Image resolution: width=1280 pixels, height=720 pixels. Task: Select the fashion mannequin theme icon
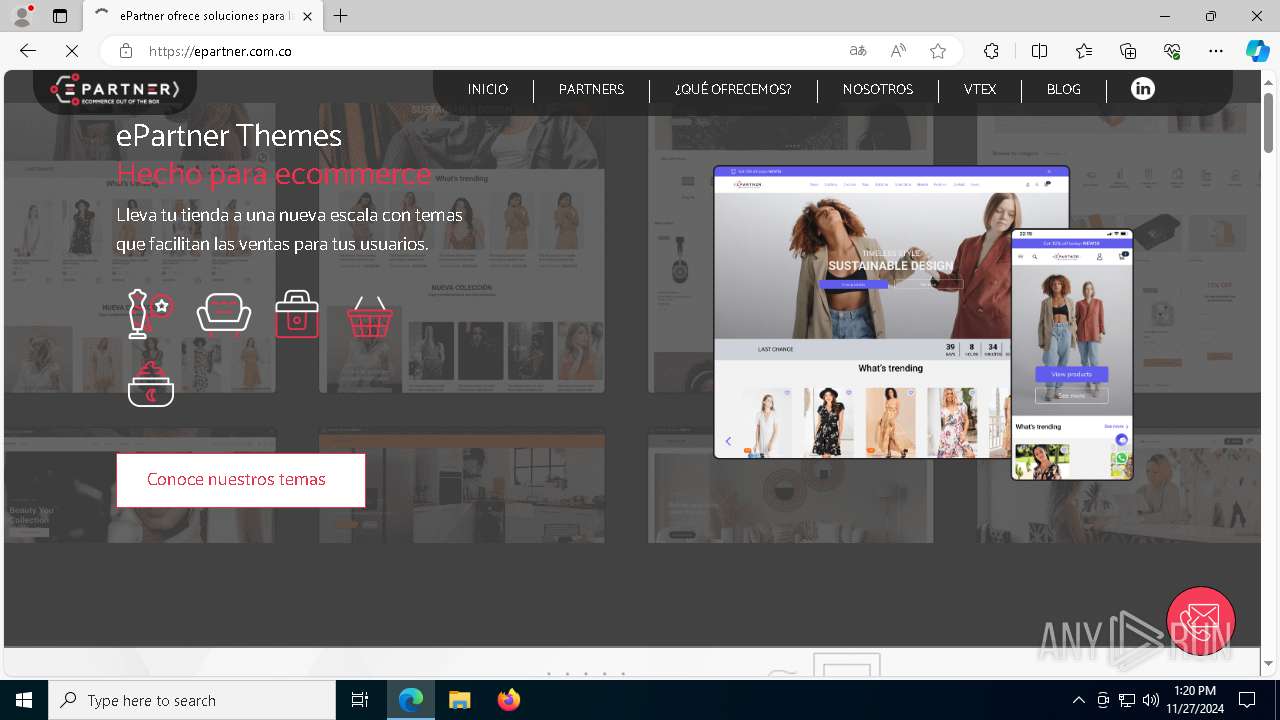[x=151, y=314]
